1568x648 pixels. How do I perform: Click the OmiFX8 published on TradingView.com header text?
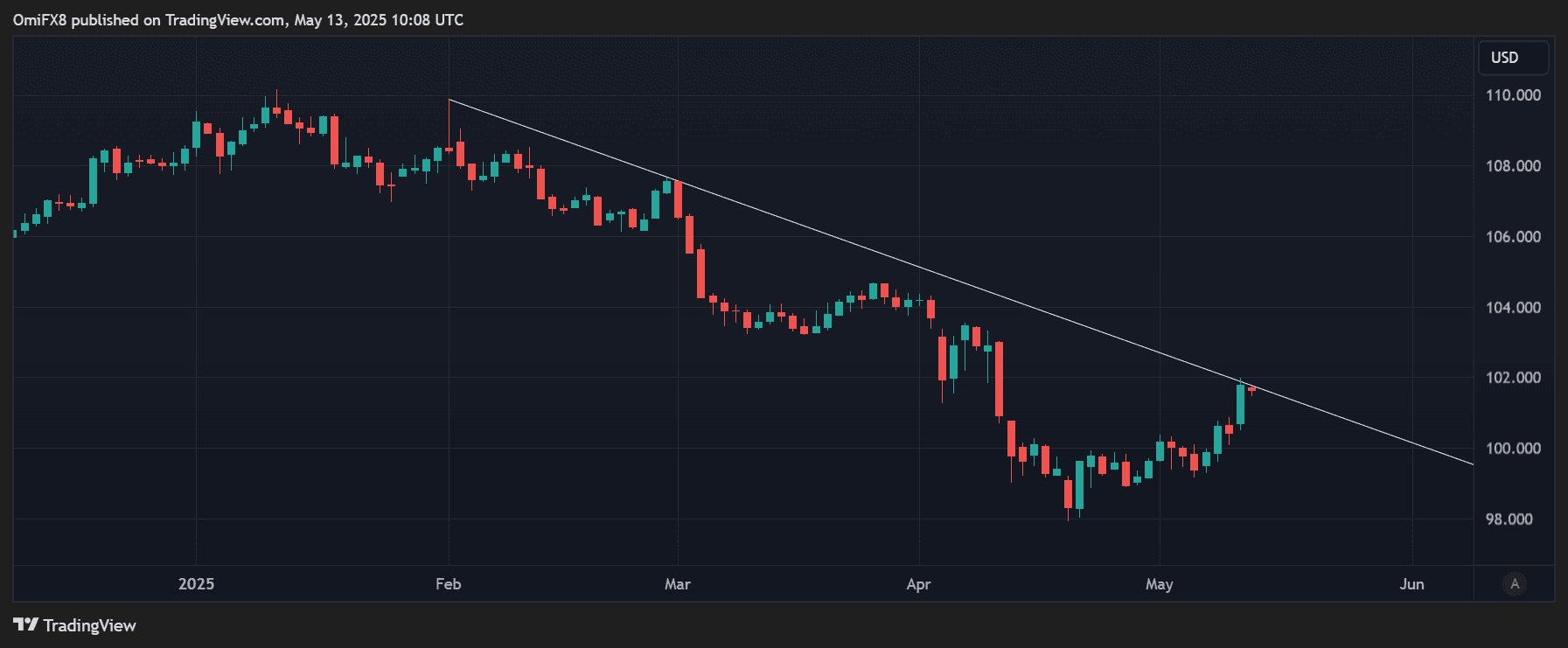[238, 20]
